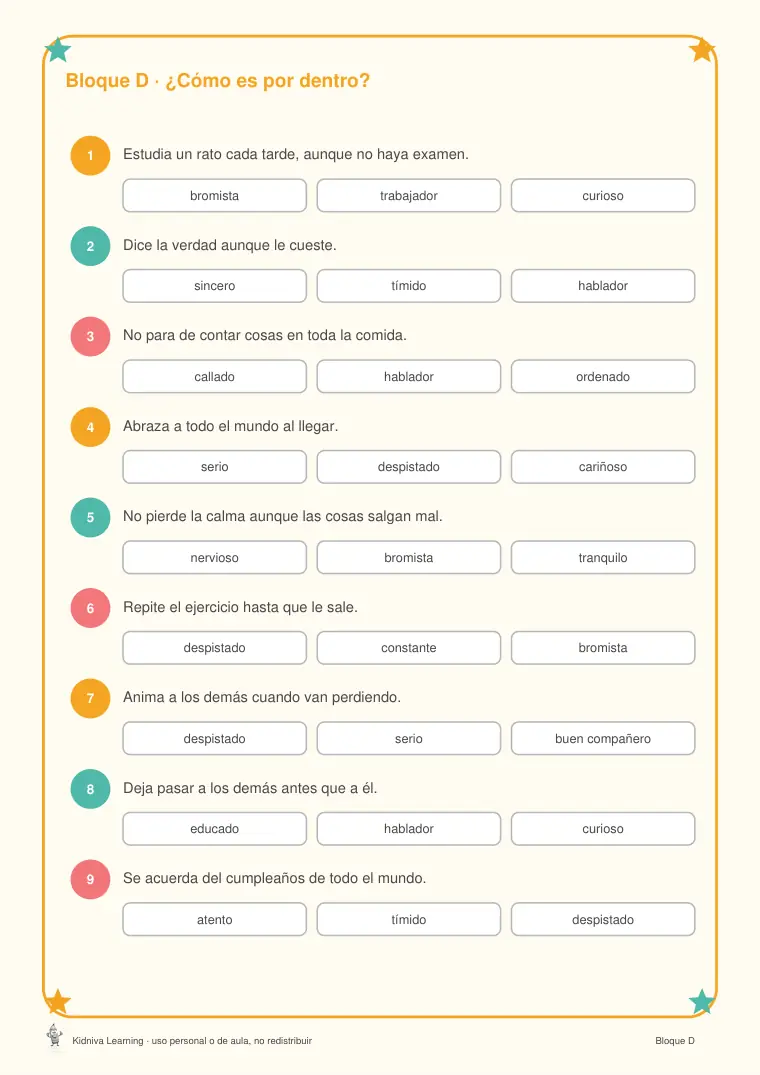Viewport: 760px width, 1075px height.
Task: Click the Kidniva Learning mascot logo
Action: (54, 1036)
